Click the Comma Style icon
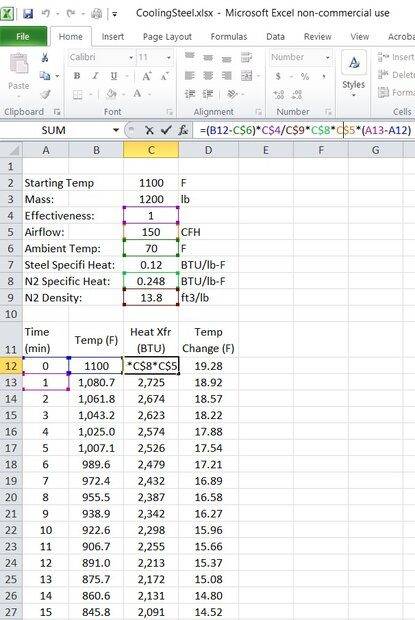 coord(324,76)
